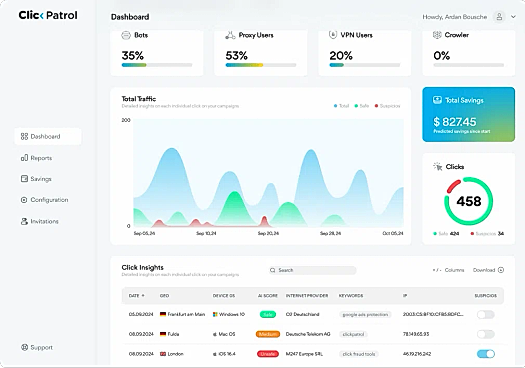The width and height of the screenshot is (525, 368).
Task: Click the VPN Users shield icon
Action: click(x=332, y=34)
